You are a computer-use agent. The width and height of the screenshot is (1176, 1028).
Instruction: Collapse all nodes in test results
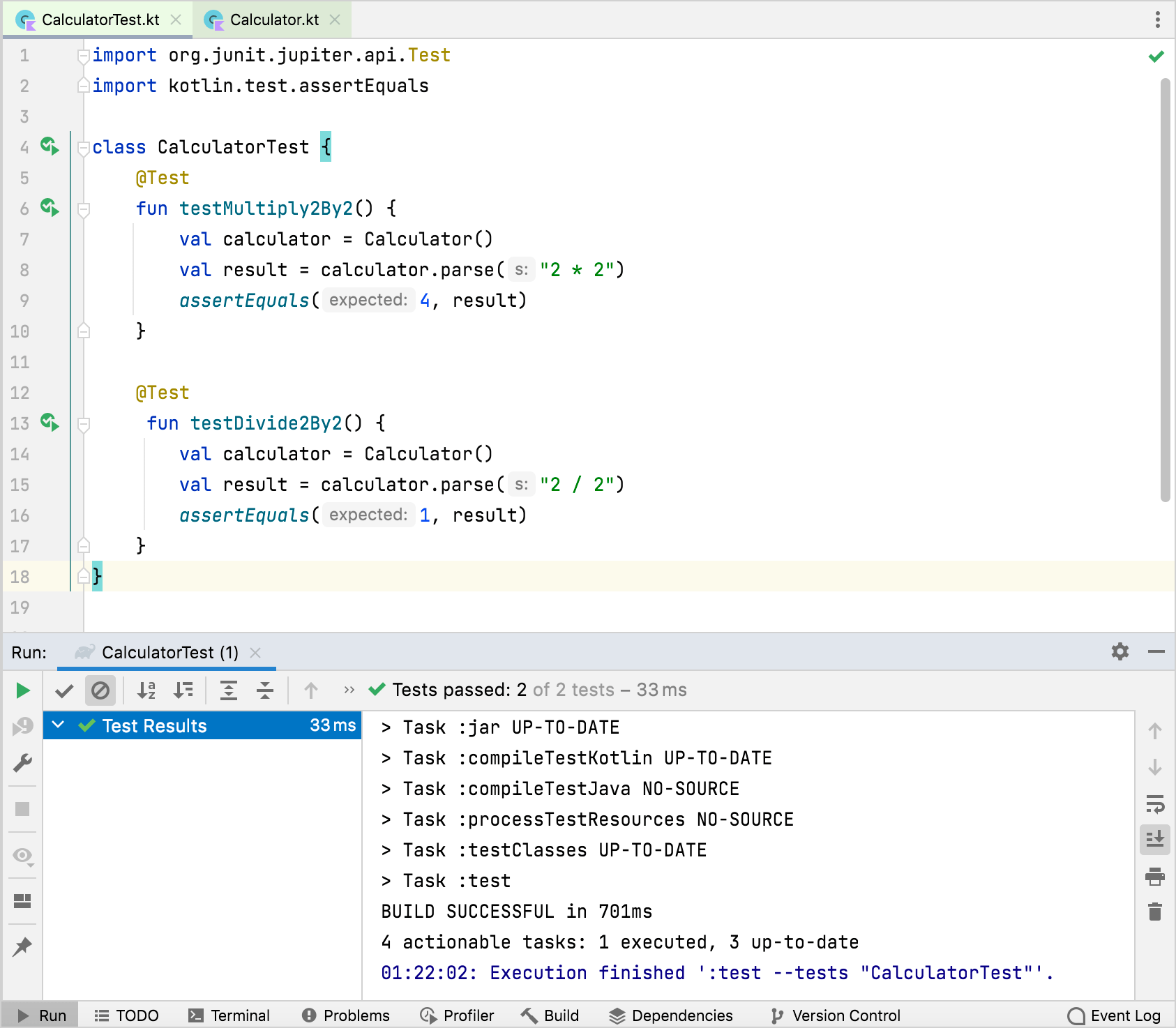265,690
